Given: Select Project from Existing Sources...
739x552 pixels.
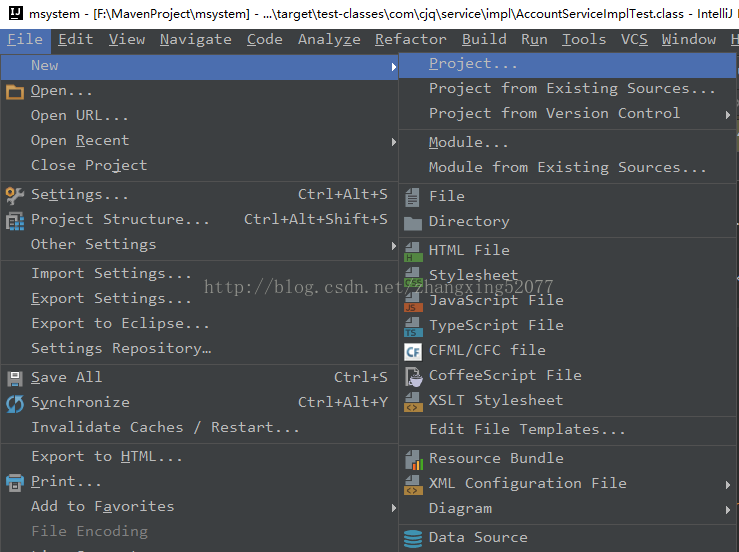Looking at the screenshot, I should coord(567,90).
